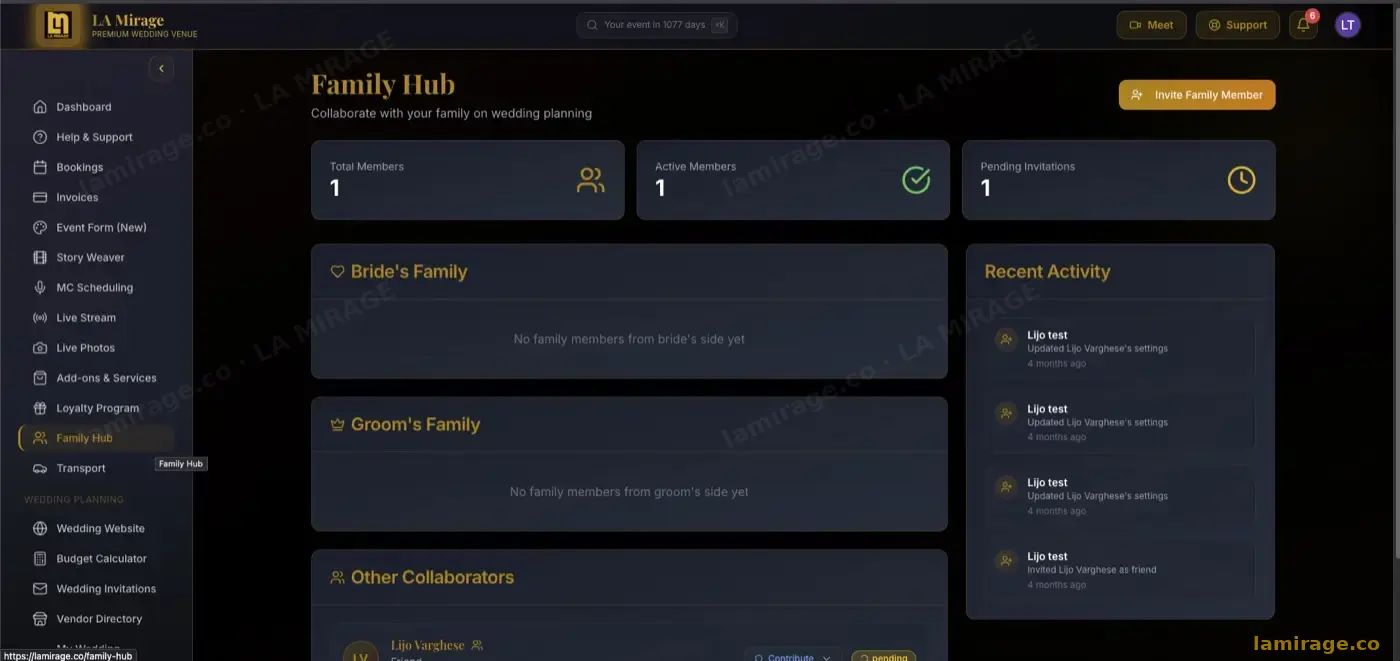
Task: Click the Help & Support question icon
Action: point(40,137)
